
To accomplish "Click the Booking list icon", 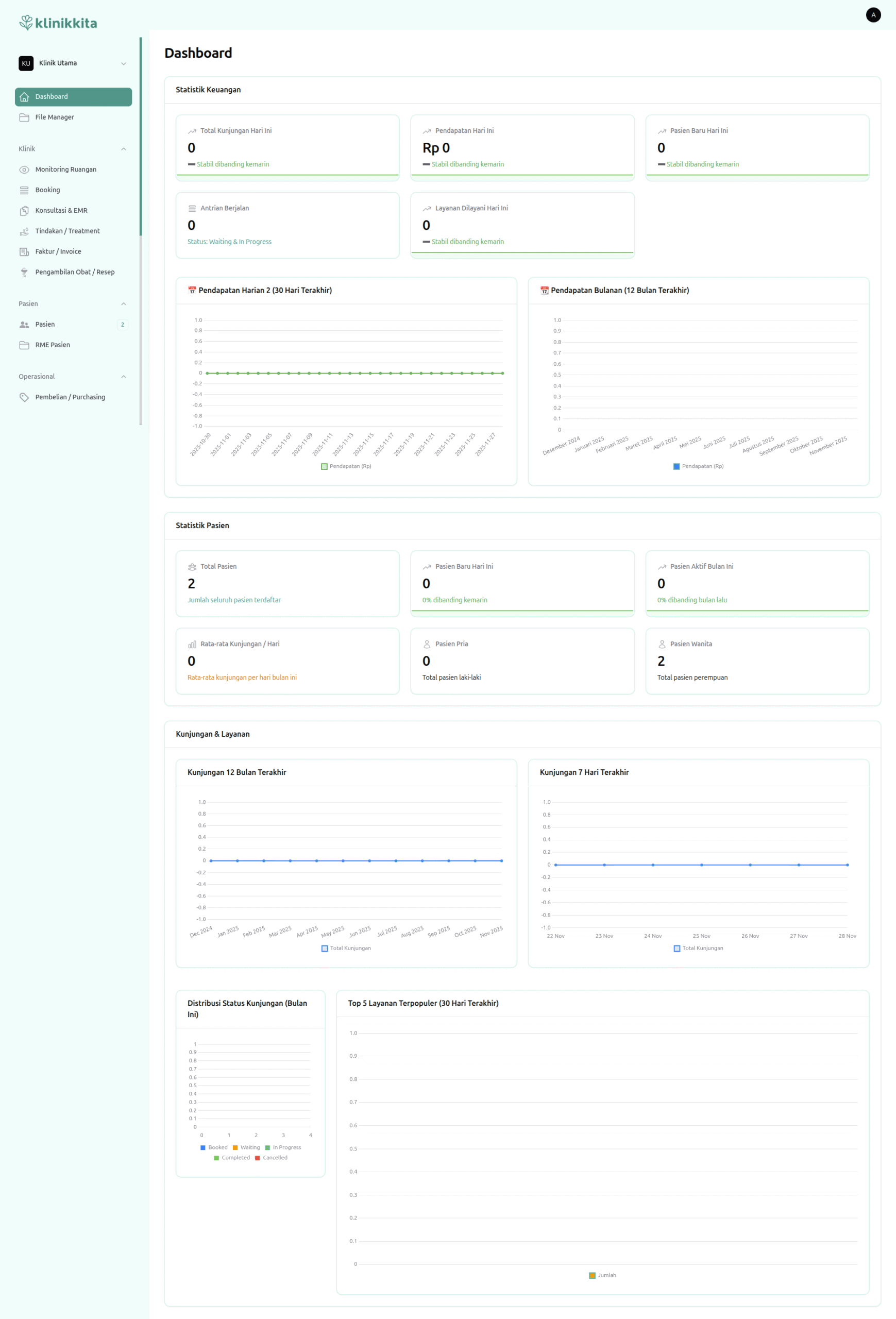I will [24, 190].
